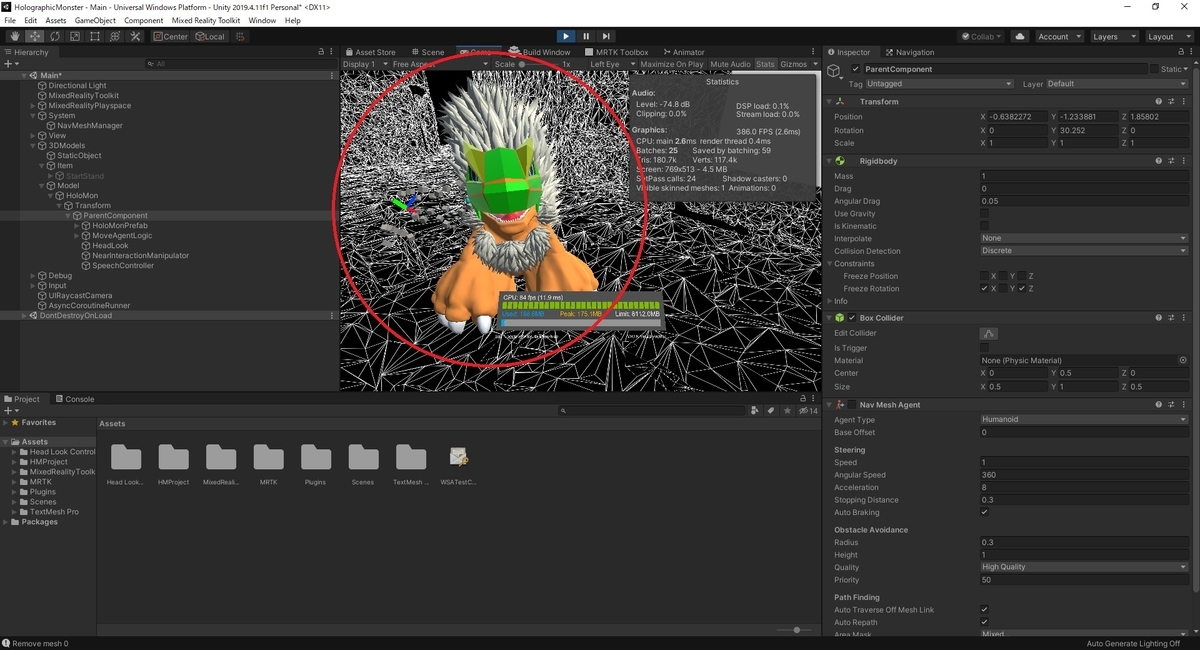Click Search by Label icon in Project
1200x650 pixels.
click(771, 411)
